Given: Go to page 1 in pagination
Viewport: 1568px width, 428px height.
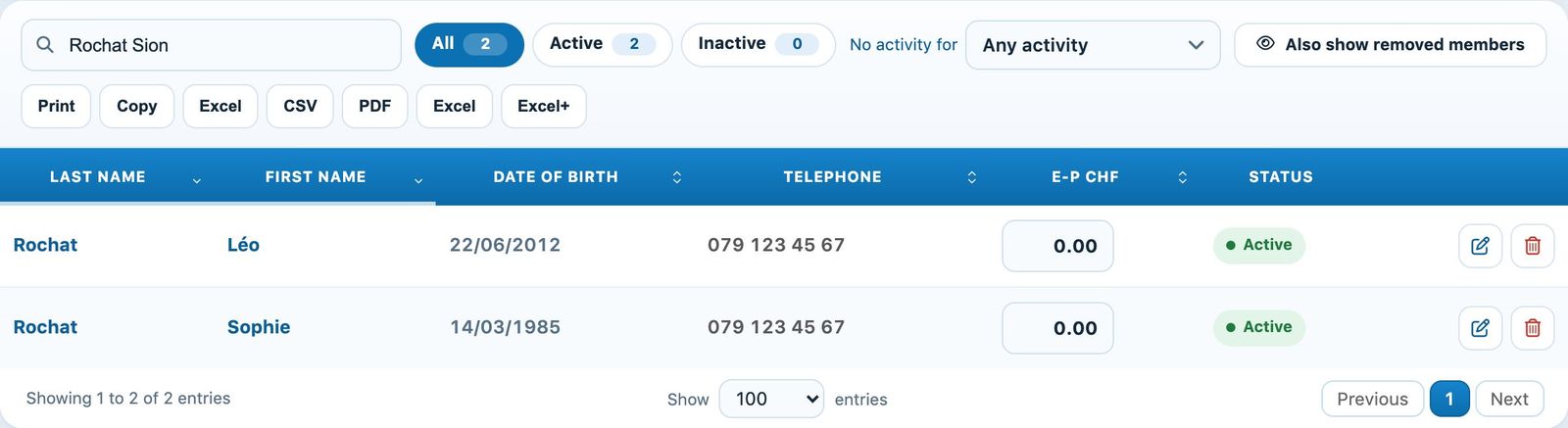Looking at the screenshot, I should [1449, 399].
